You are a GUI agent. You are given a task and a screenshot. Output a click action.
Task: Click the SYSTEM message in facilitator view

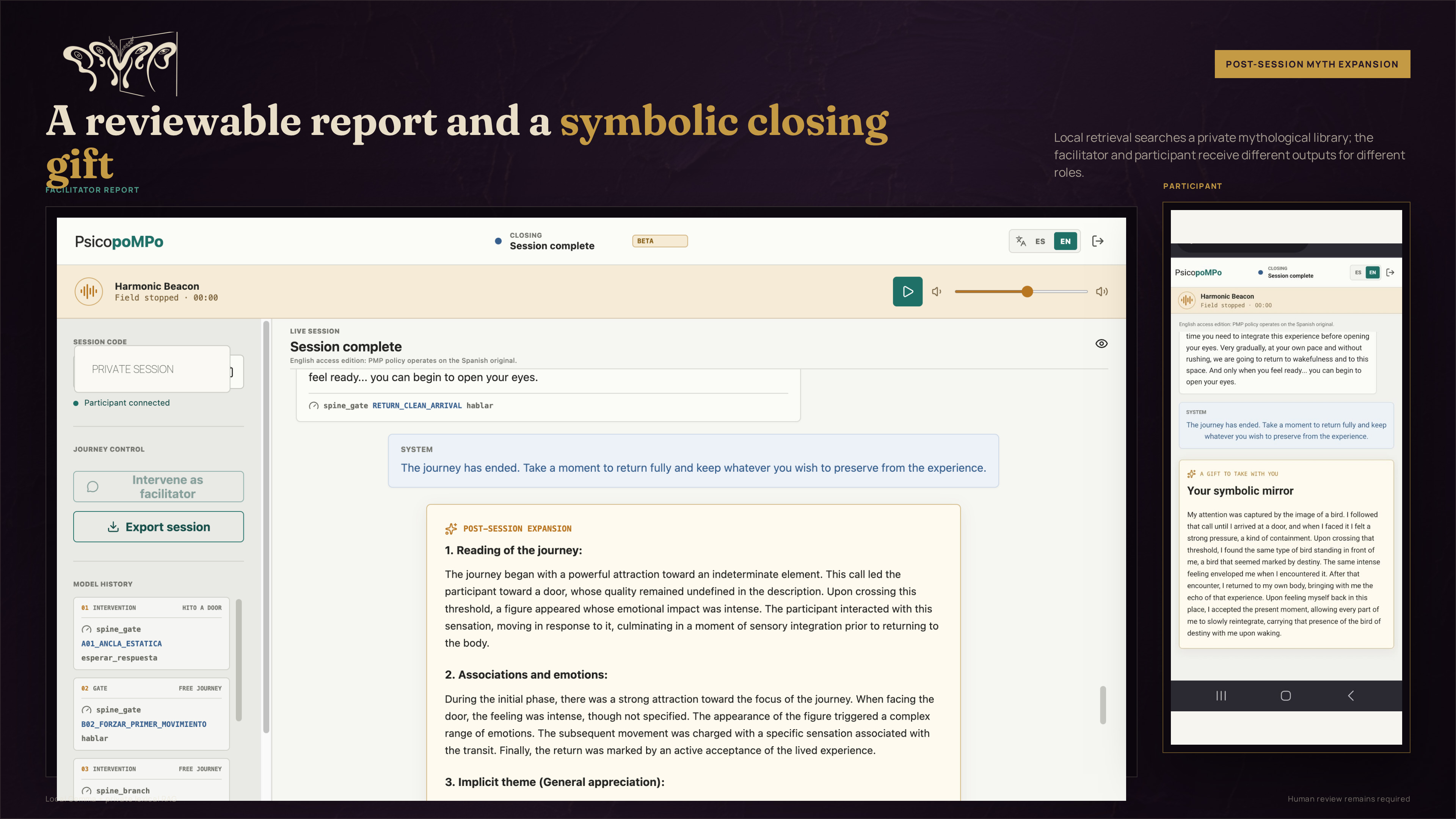pyautogui.click(x=693, y=461)
